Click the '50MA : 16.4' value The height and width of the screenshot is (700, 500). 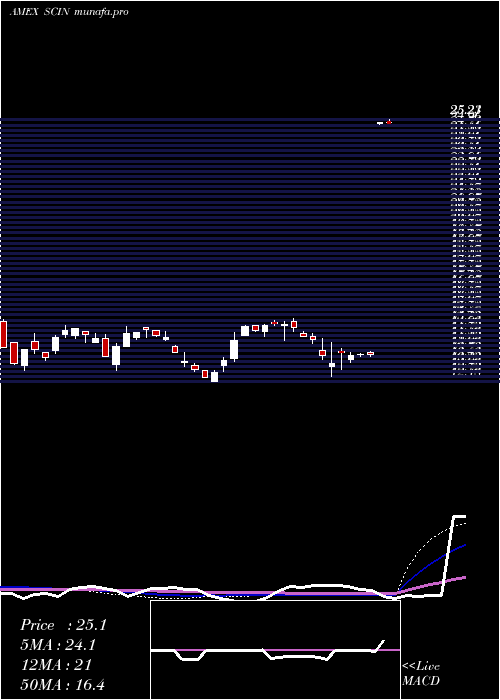[62, 684]
